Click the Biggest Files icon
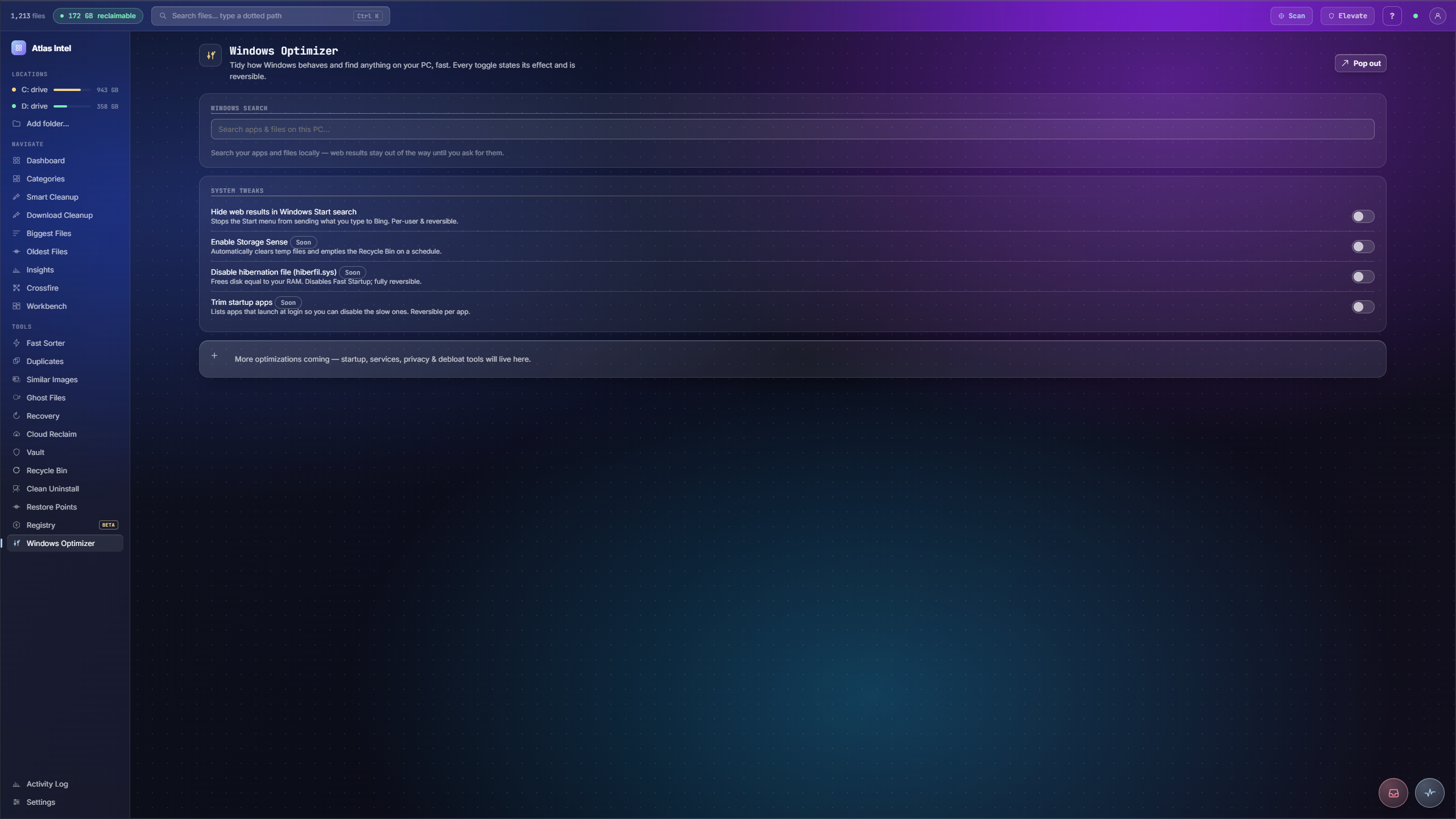The image size is (1456, 819). pos(16,234)
